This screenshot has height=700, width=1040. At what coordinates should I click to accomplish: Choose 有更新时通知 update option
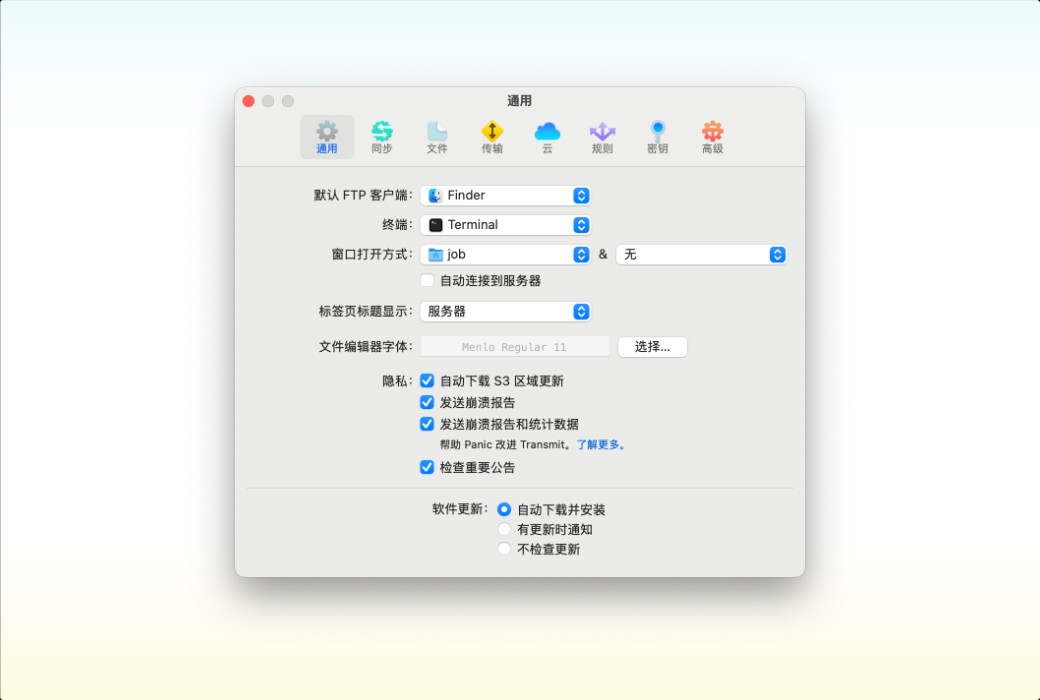click(504, 529)
